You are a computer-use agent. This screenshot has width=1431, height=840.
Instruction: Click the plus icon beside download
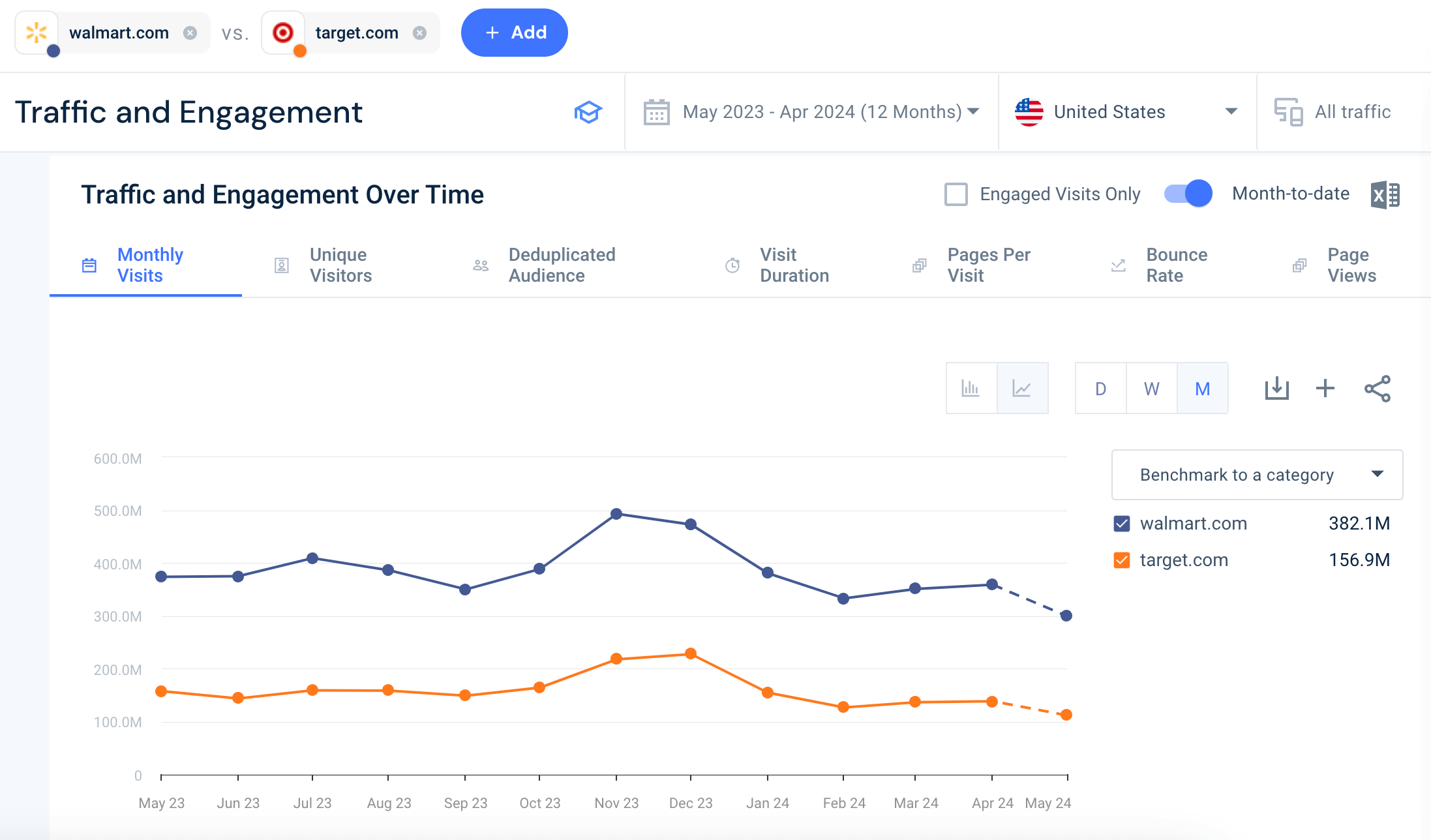click(1325, 389)
